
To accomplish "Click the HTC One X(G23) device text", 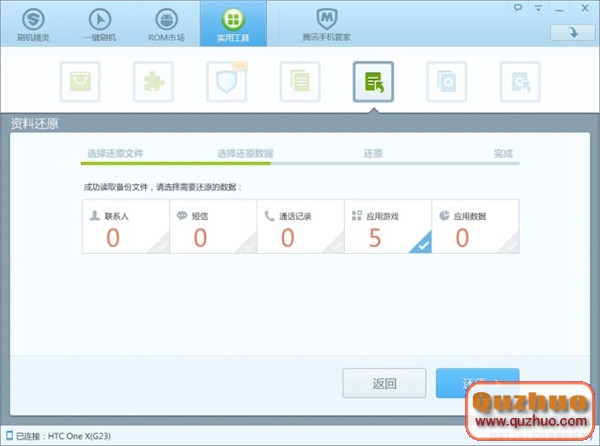I will 79,436.
